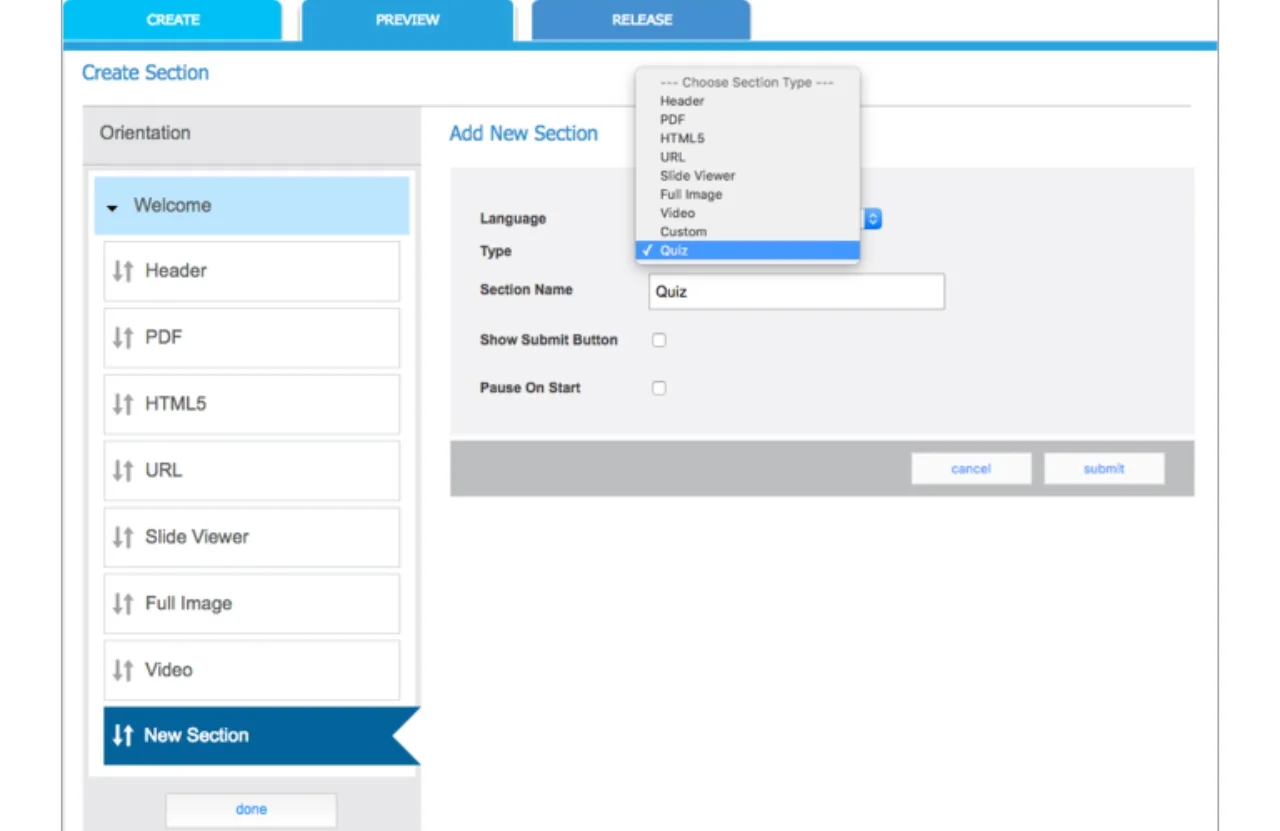Image resolution: width=1280 pixels, height=831 pixels.
Task: Click the Create Section heading
Action: coord(145,73)
